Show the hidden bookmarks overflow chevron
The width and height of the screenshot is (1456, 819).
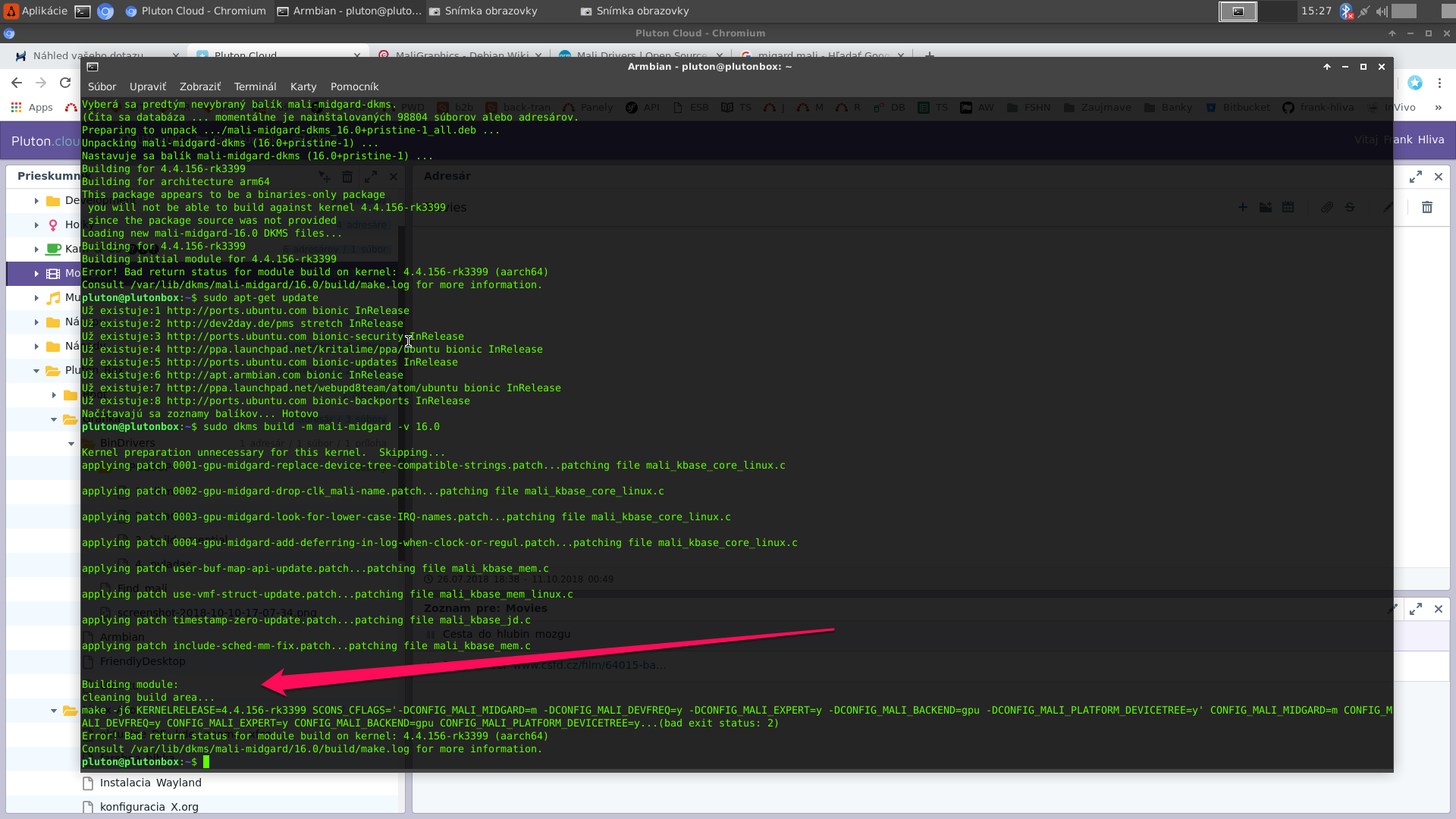pyautogui.click(x=1439, y=108)
